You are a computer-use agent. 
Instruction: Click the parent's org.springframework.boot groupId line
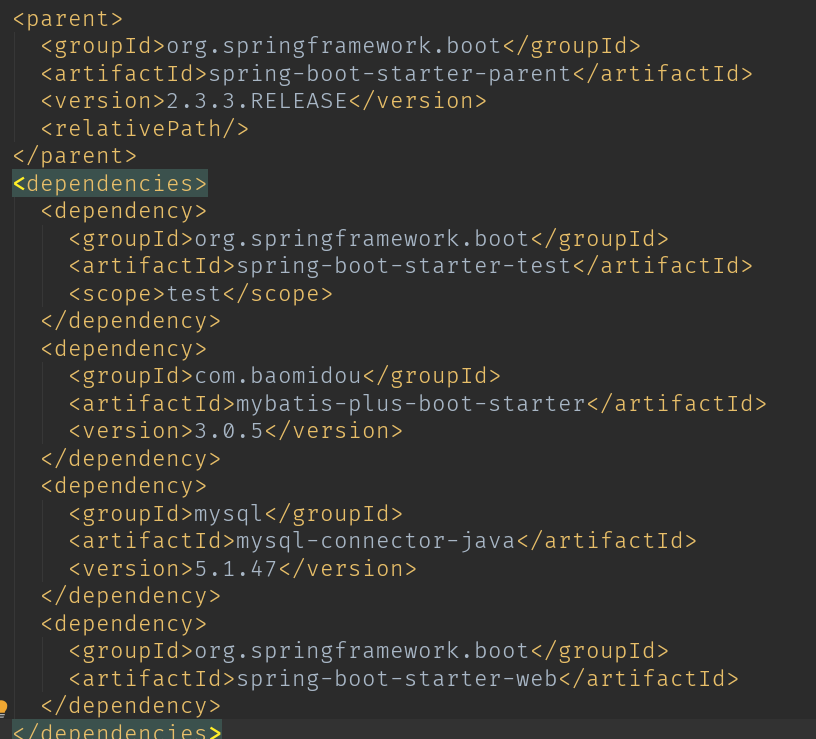click(x=341, y=46)
